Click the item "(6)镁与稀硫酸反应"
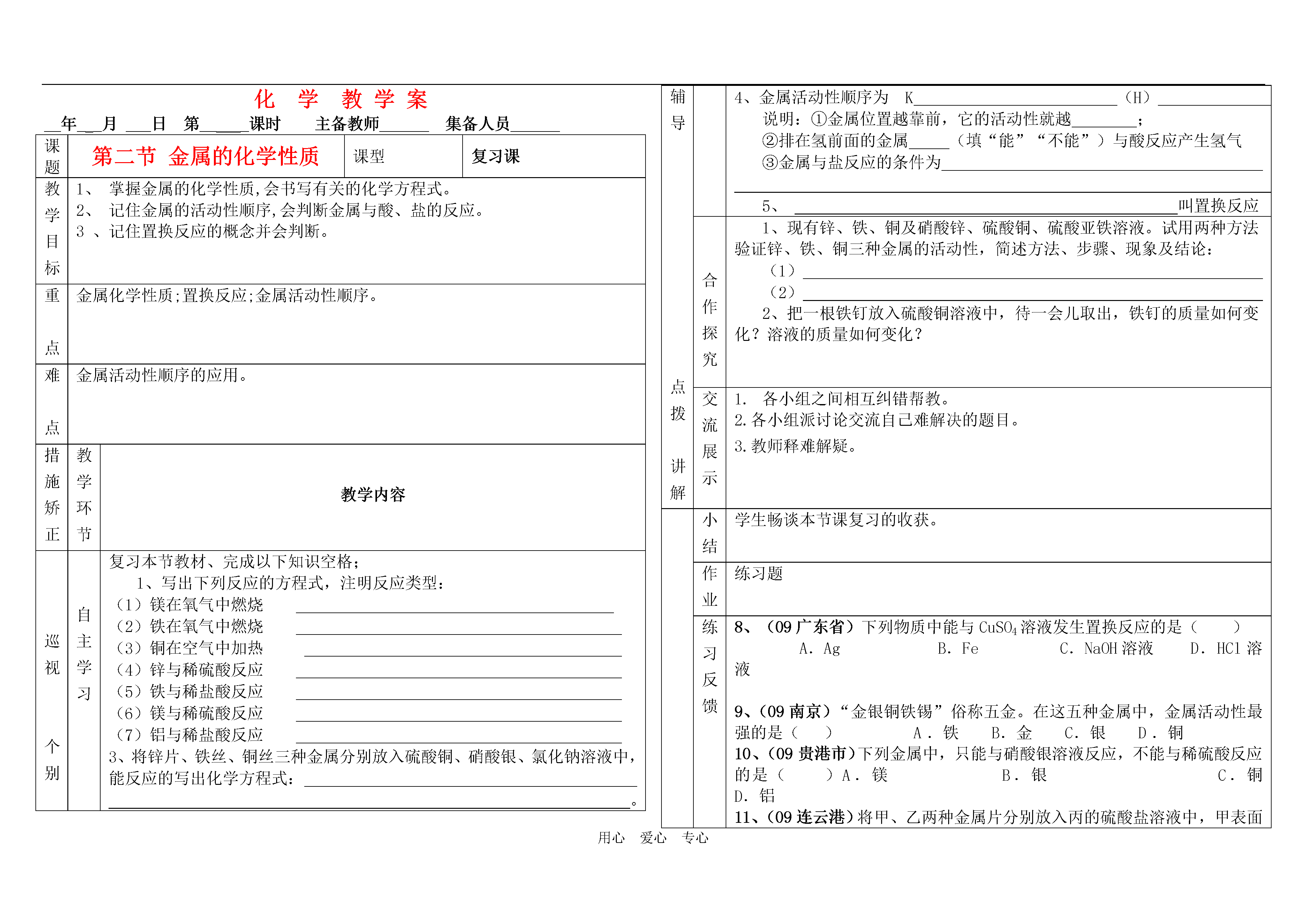Screen dimensions: 1307x924 click(x=188, y=713)
